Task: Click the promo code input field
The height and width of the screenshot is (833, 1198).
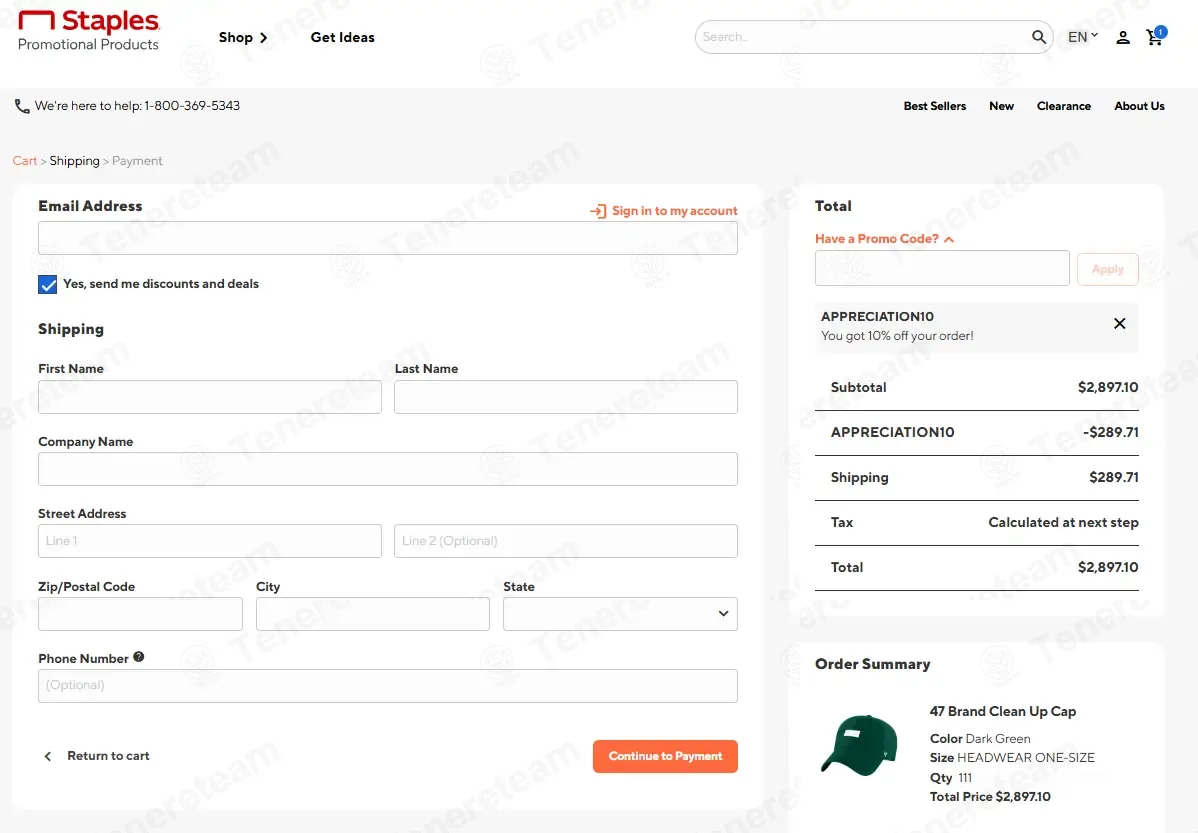Action: tap(942, 268)
